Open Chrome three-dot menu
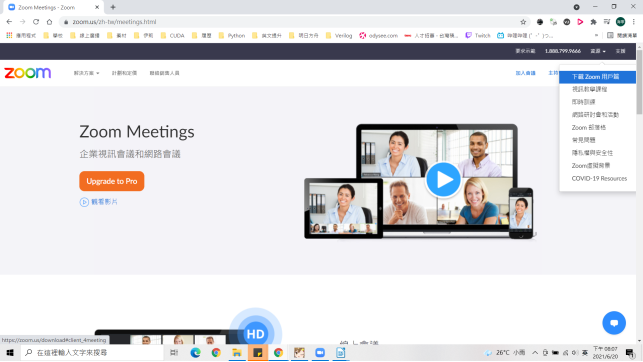The width and height of the screenshot is (643, 362). coord(634,22)
